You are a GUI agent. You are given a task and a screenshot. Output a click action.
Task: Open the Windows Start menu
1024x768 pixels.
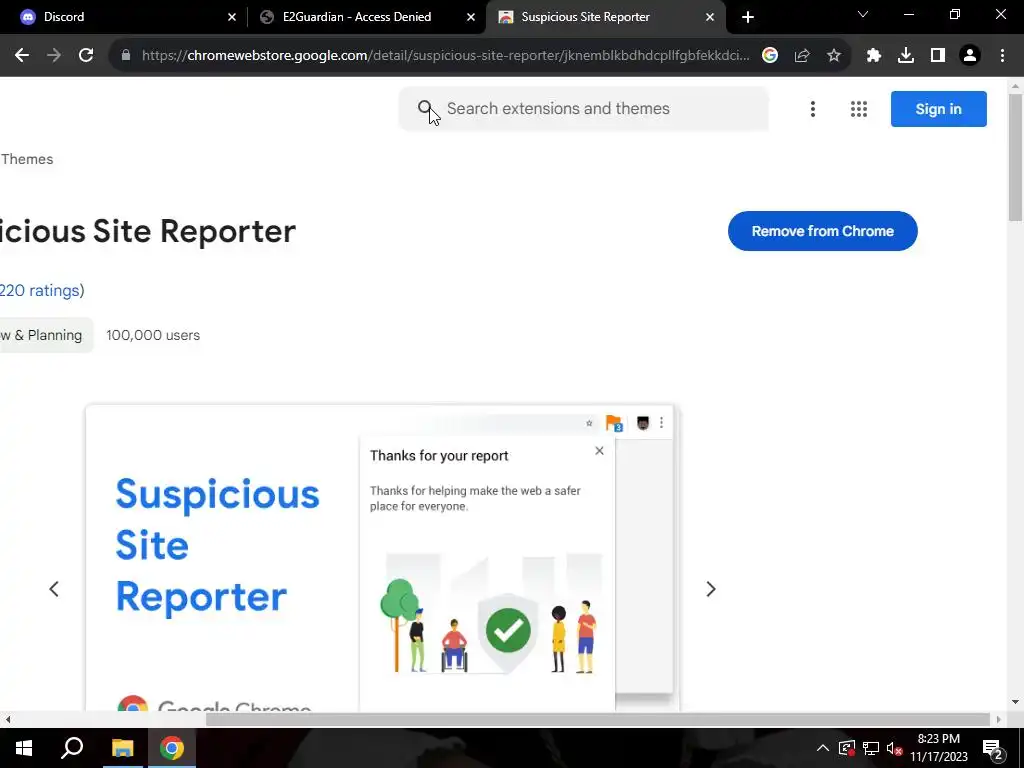point(24,748)
